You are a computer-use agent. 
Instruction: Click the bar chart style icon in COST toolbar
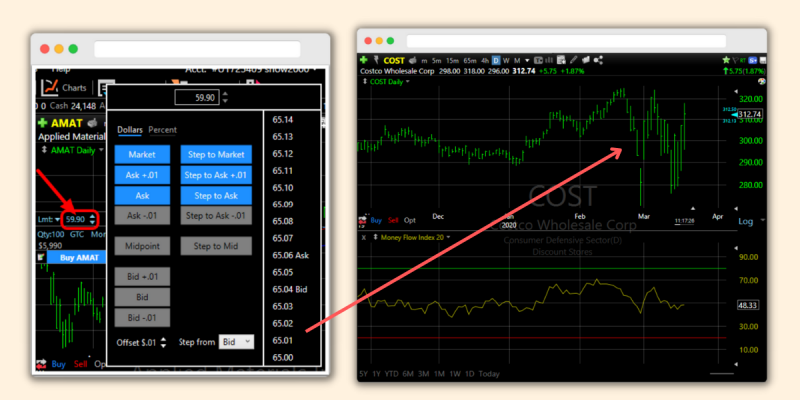pyautogui.click(x=549, y=60)
